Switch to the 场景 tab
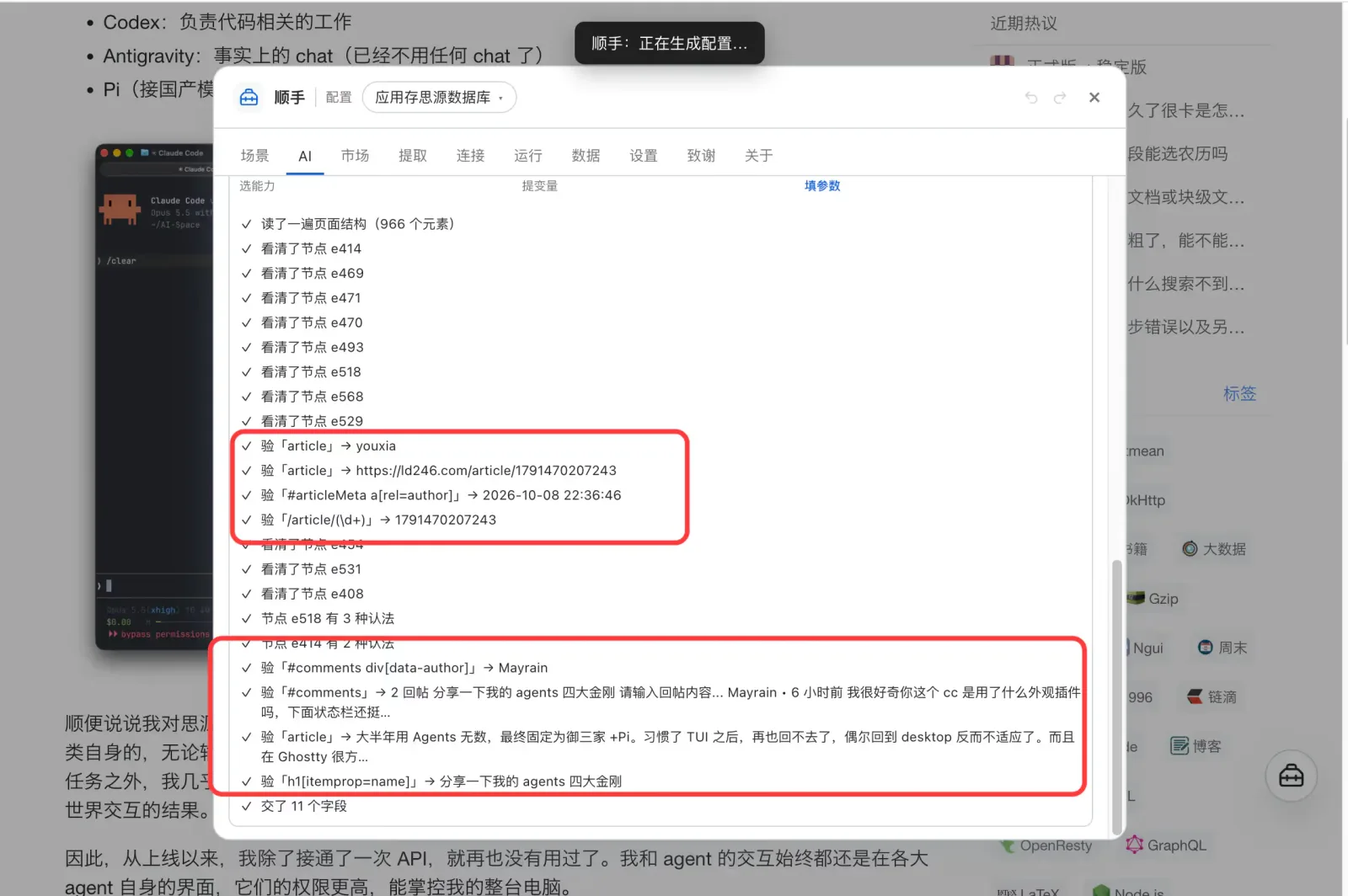Screen dimensions: 1348x896 pos(254,156)
